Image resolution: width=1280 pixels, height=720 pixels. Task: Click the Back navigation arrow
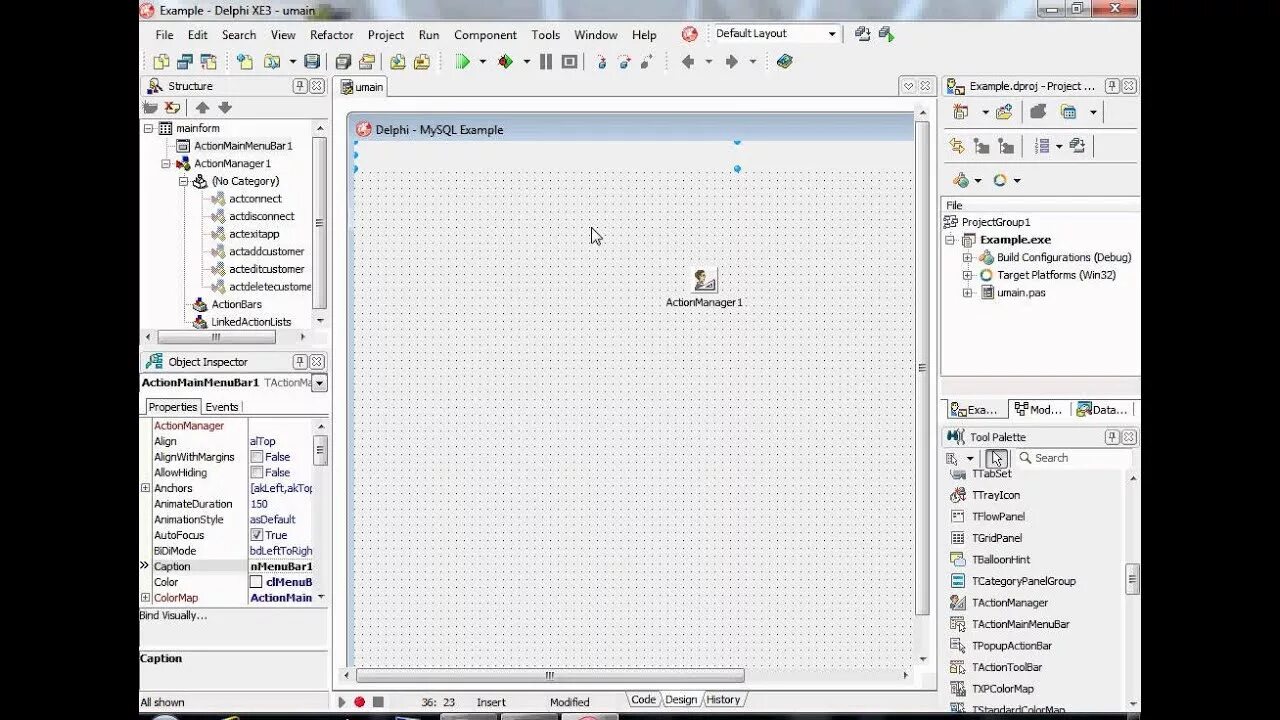(x=688, y=62)
